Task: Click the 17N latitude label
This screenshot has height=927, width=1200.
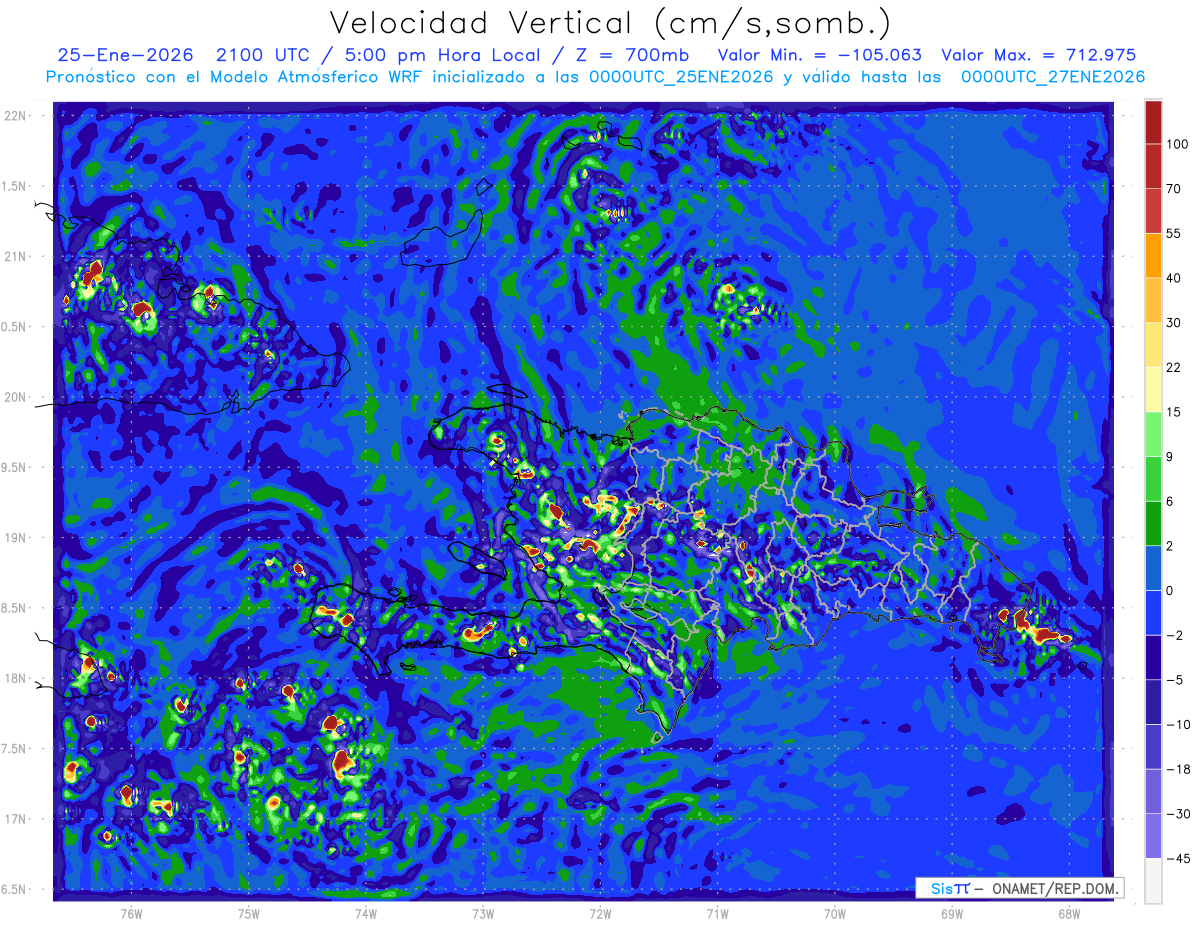Action: (16, 819)
